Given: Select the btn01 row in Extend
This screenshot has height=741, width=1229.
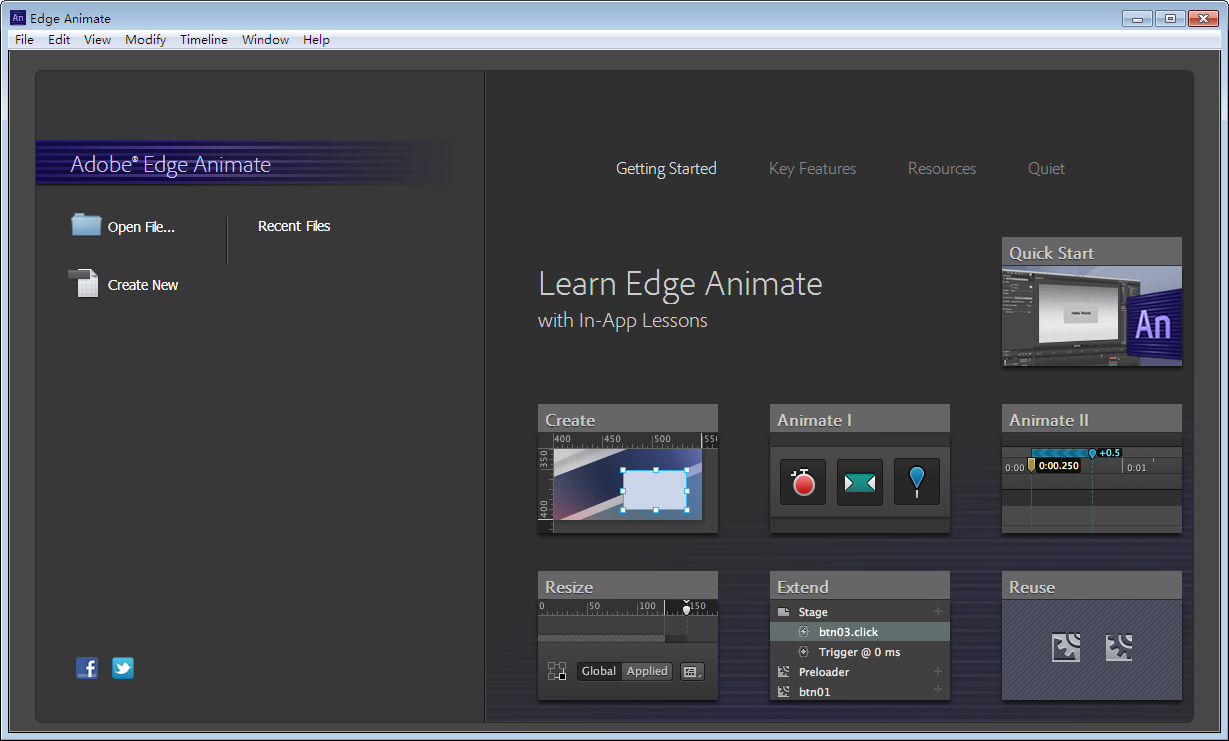Looking at the screenshot, I should [x=860, y=691].
